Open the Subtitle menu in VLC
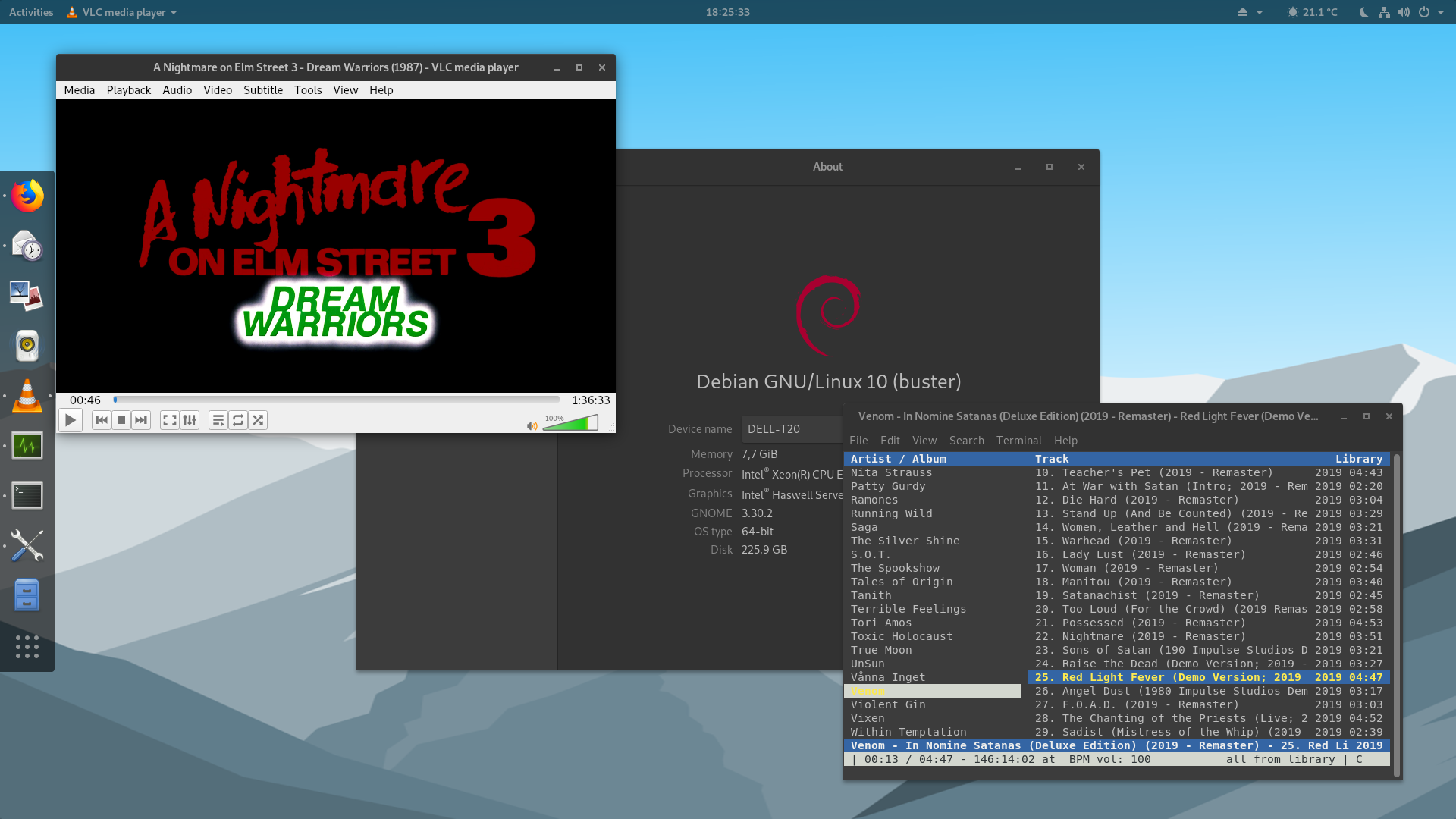Image resolution: width=1456 pixels, height=819 pixels. coord(262,90)
